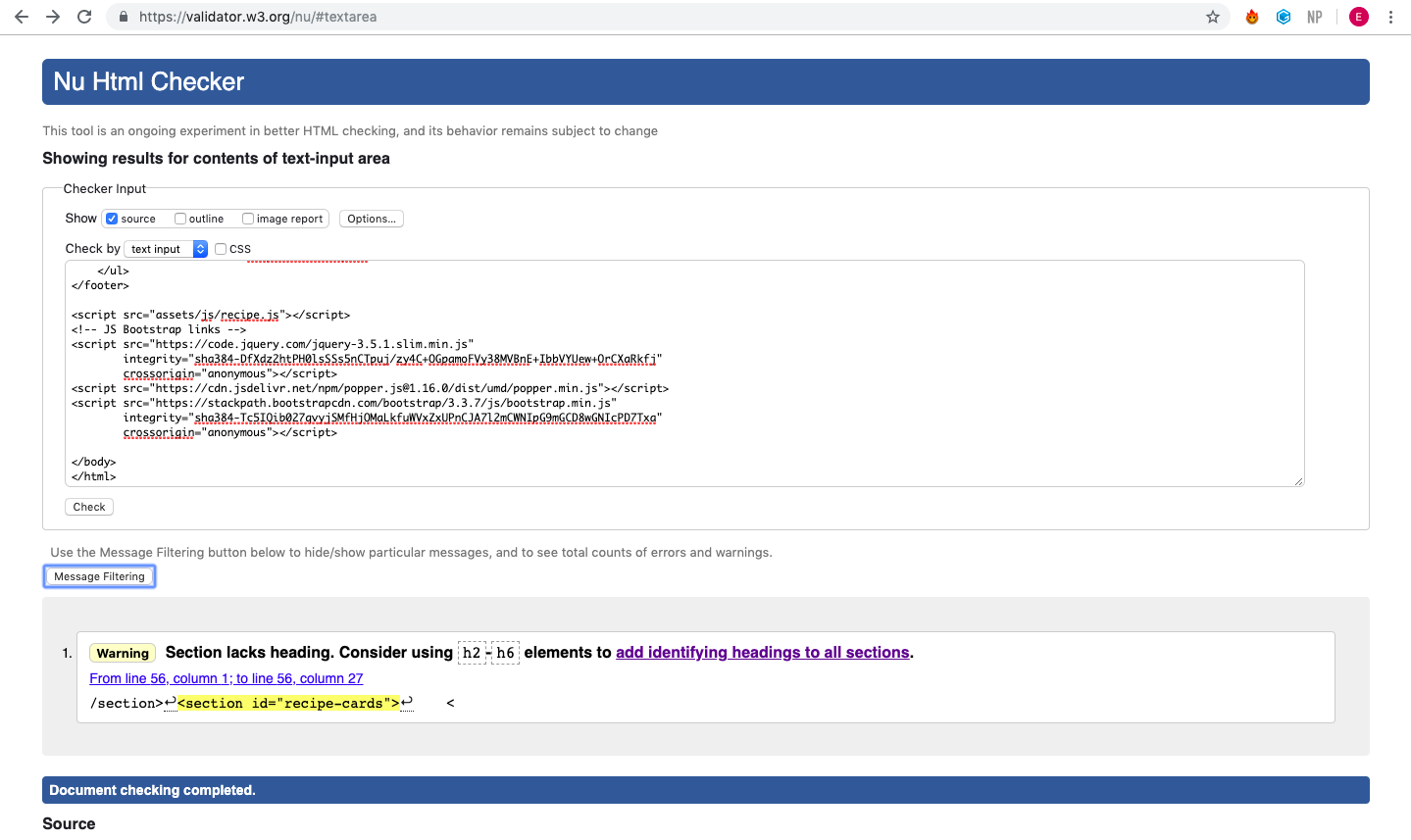1411x840 pixels.
Task: Click the address bar URL
Action: click(x=258, y=17)
